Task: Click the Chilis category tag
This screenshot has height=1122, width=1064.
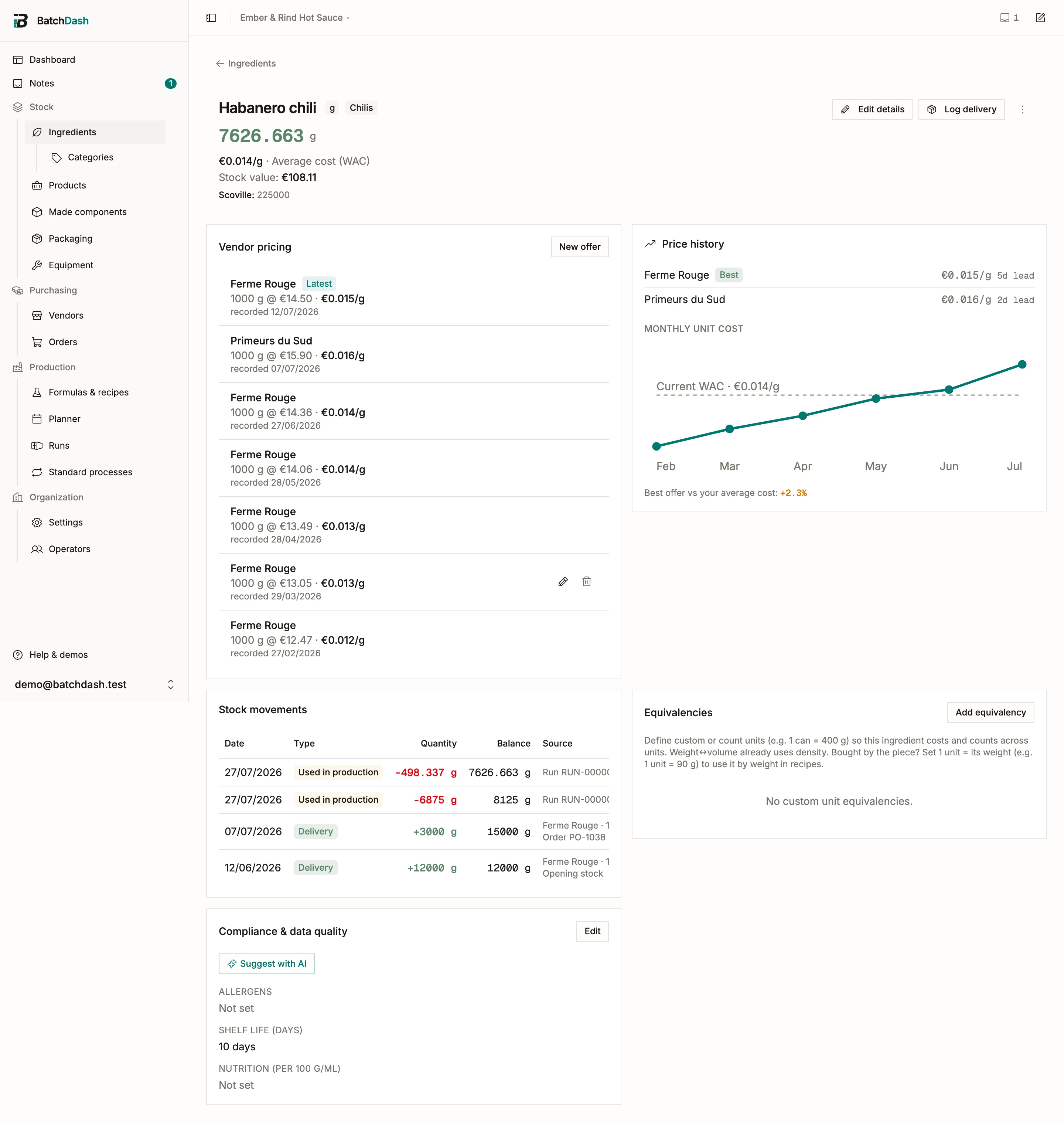Action: pyautogui.click(x=361, y=108)
